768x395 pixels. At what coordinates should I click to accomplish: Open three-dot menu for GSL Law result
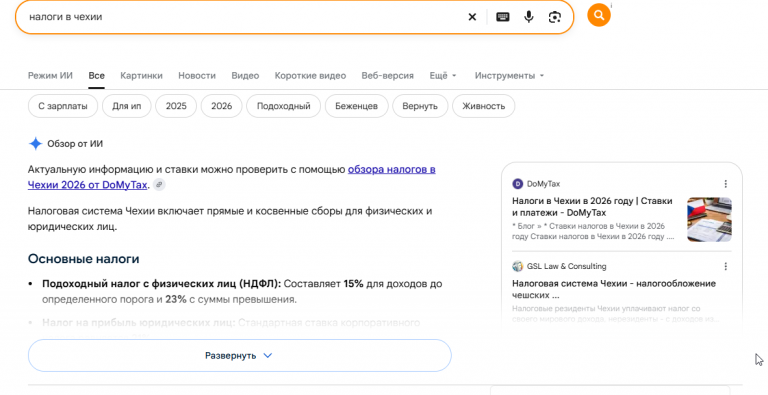click(x=725, y=266)
